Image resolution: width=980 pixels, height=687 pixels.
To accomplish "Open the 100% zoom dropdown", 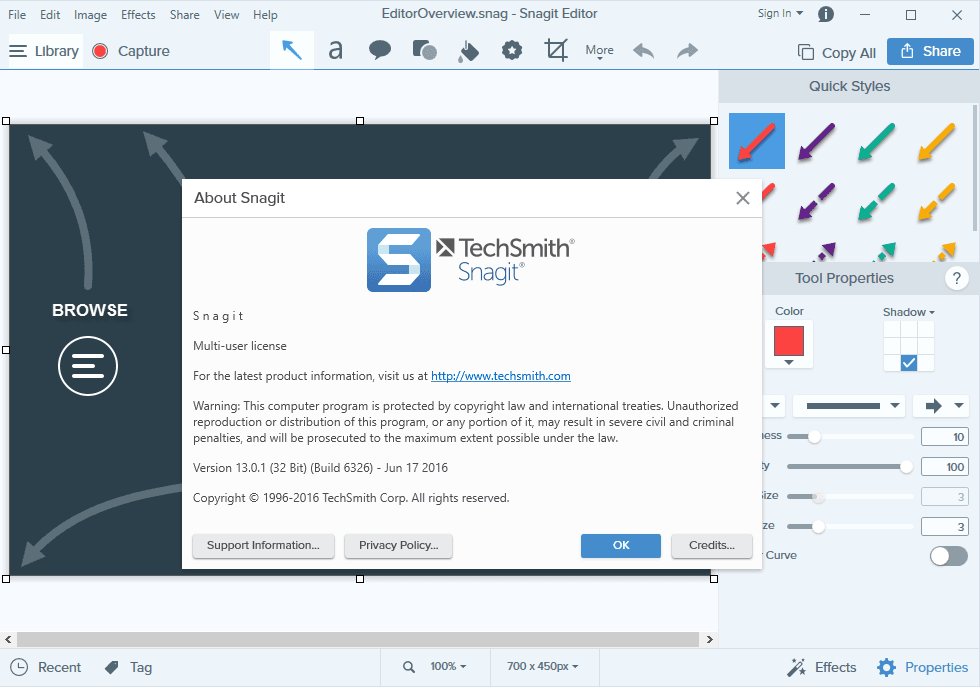I will click(447, 667).
